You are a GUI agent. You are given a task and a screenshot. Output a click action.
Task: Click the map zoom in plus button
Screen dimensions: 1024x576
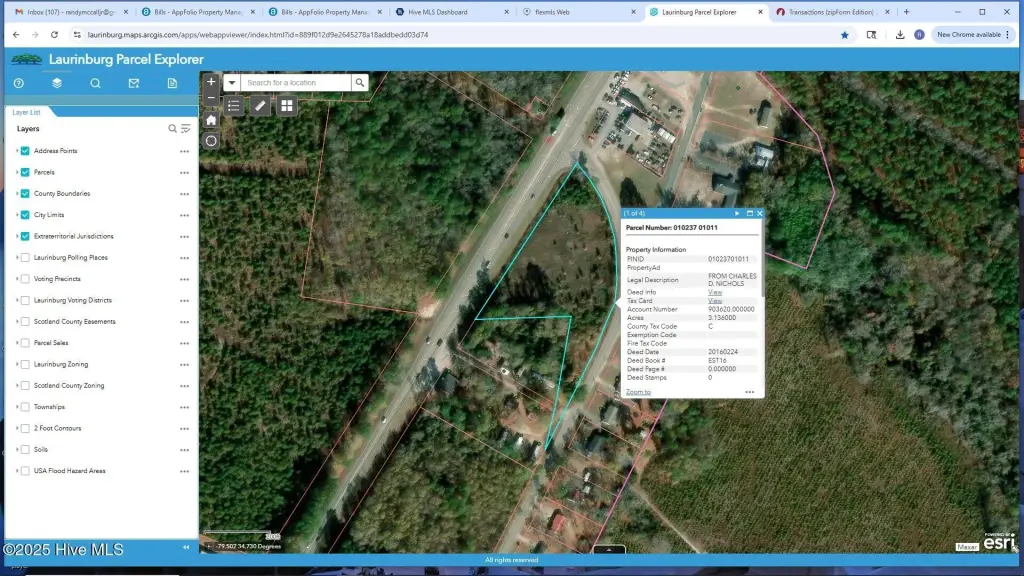coord(211,82)
